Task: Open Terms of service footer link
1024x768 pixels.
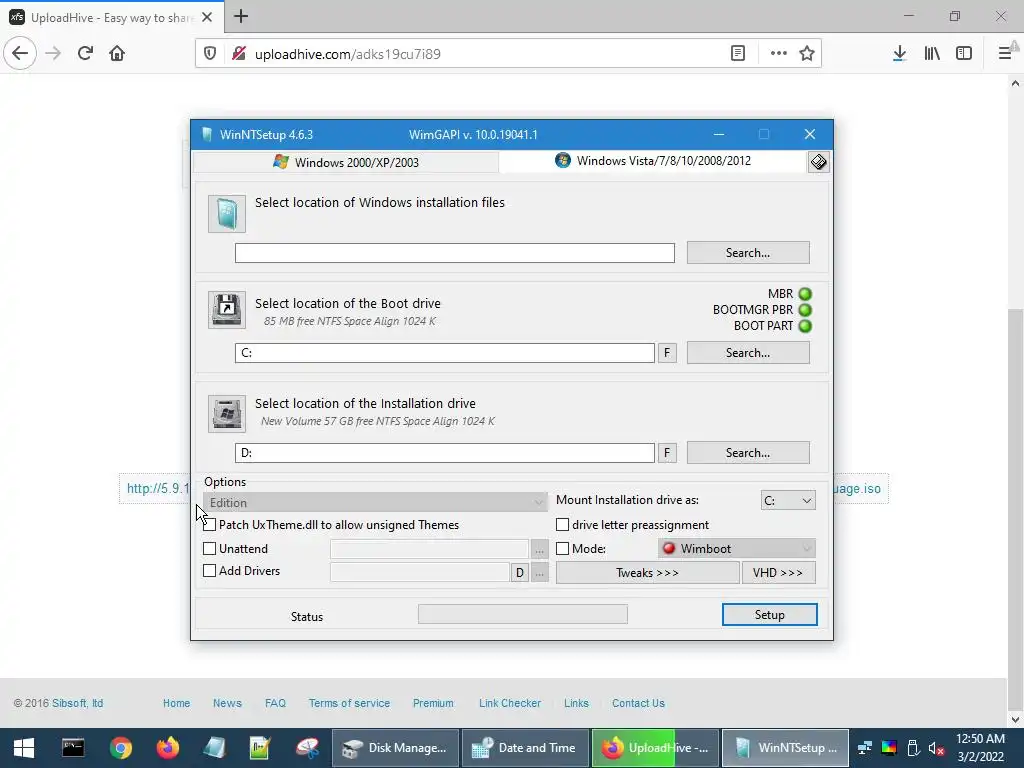Action: (349, 703)
